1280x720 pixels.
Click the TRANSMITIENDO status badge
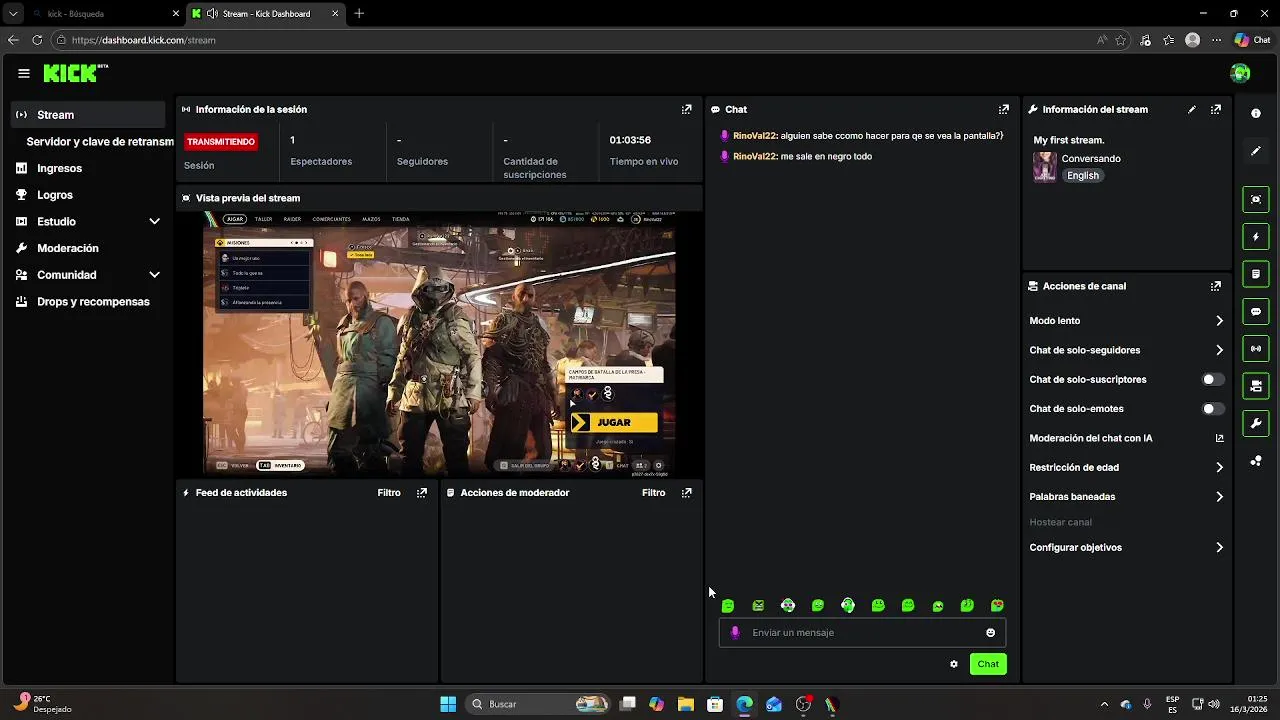coord(221,142)
